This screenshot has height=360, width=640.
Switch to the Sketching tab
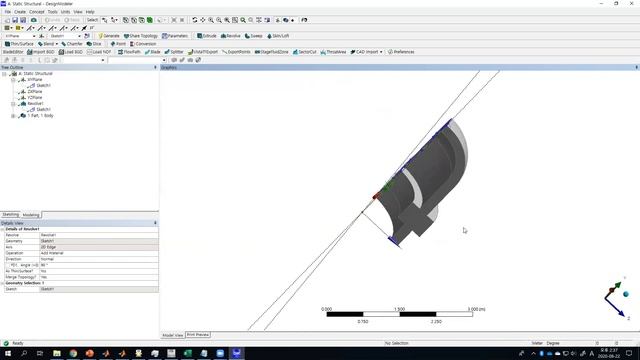(x=10, y=214)
